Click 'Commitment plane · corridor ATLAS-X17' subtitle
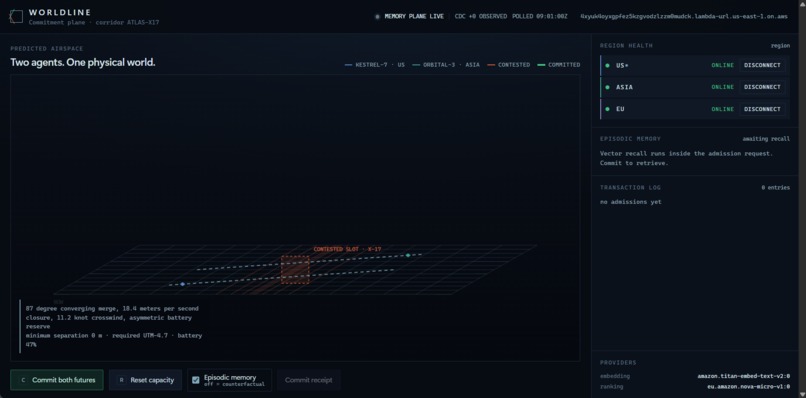Screen dimensions: 806x398 point(94,23)
